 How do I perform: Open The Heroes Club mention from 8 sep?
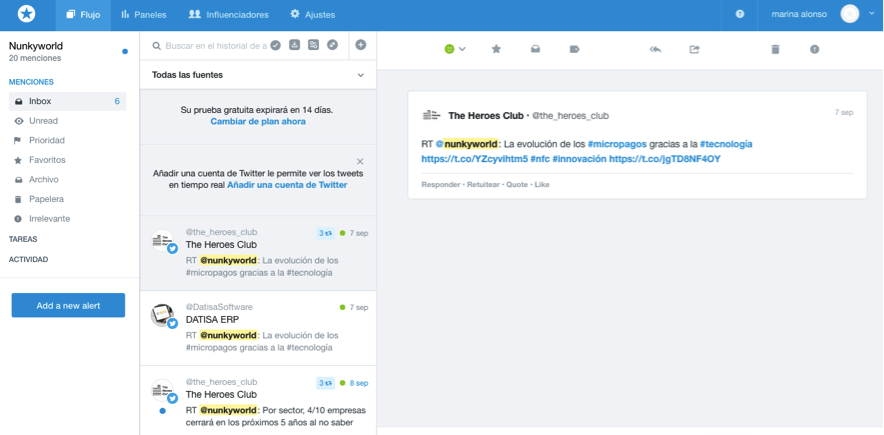(x=258, y=400)
